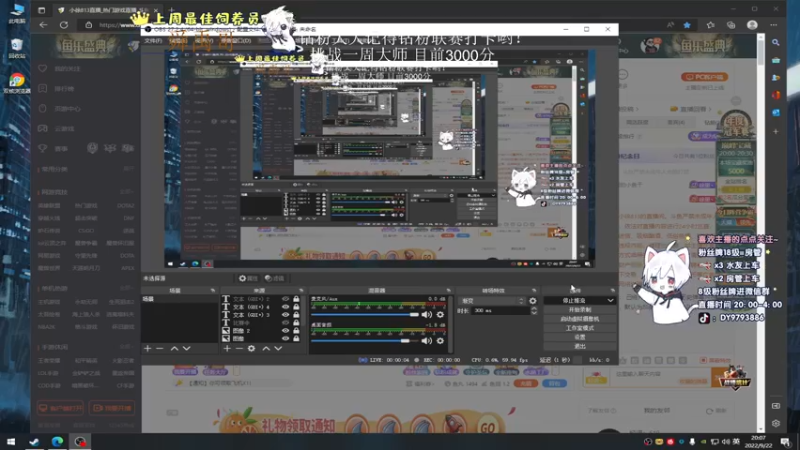The width and height of the screenshot is (800, 450).
Task: Open source properties gear in sources toolbar
Action: (252, 348)
